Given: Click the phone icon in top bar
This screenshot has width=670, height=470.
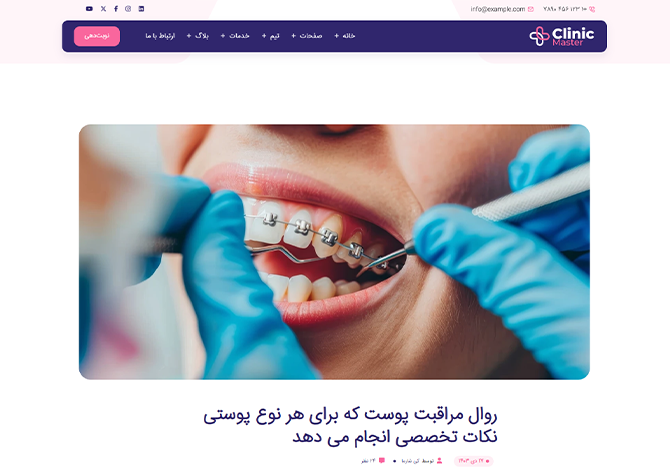Looking at the screenshot, I should 592,9.
